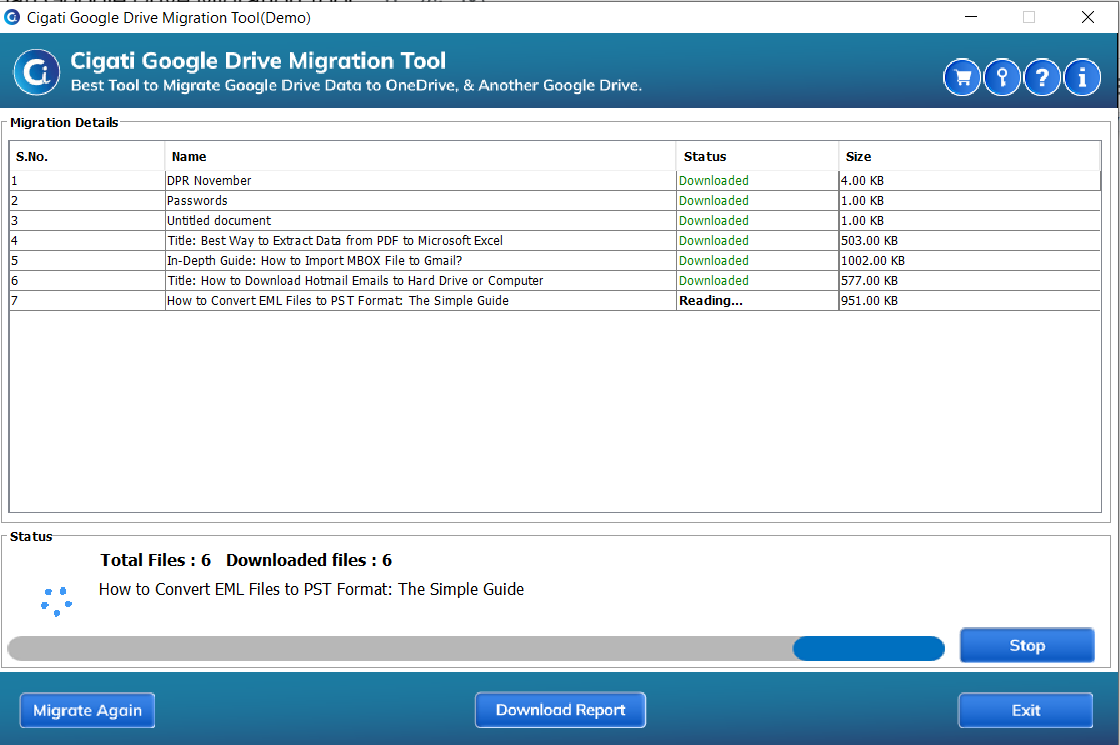Click the Reading... status cell
This screenshot has width=1120, height=745.
758,301
